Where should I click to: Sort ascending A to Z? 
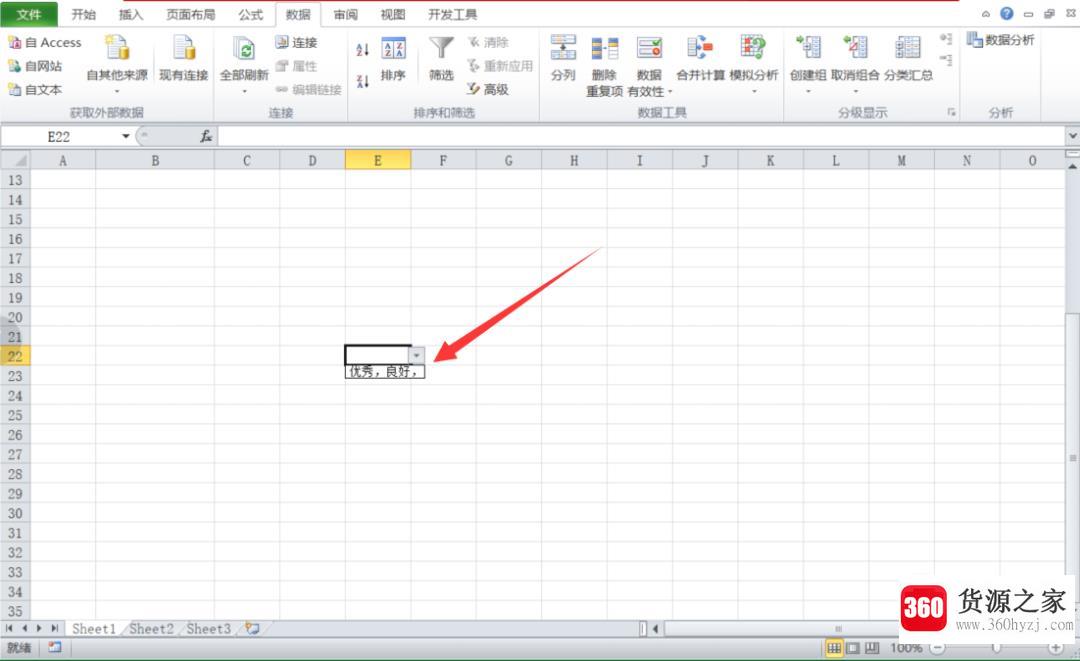click(x=362, y=50)
